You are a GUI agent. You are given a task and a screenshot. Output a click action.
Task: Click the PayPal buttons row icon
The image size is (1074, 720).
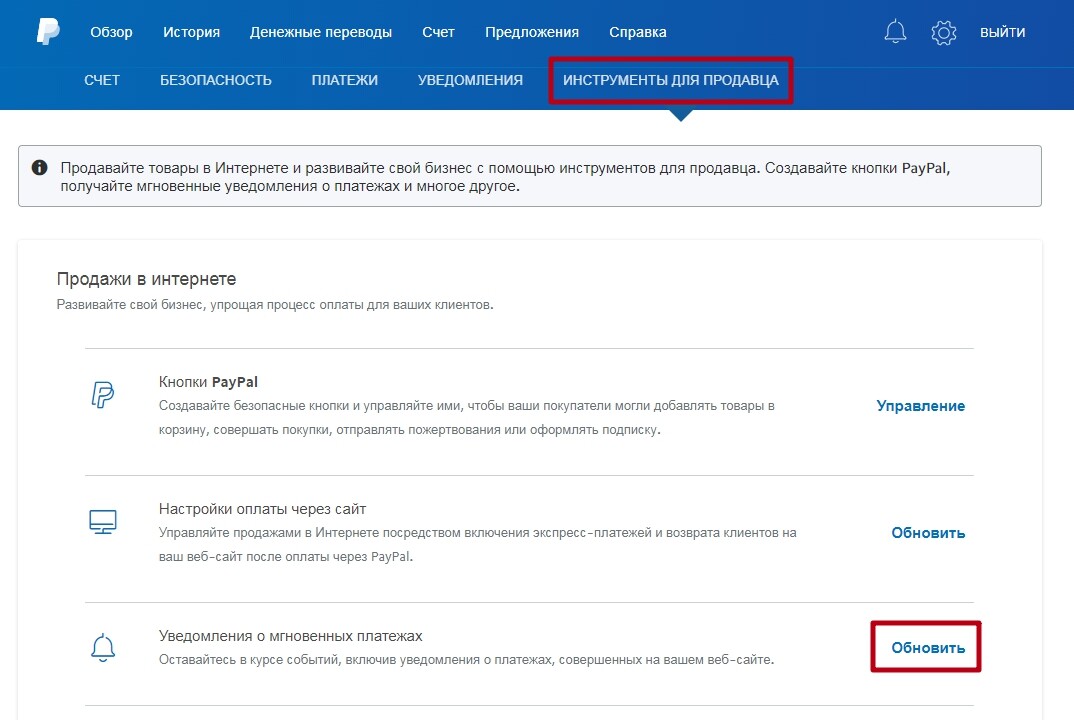point(103,395)
